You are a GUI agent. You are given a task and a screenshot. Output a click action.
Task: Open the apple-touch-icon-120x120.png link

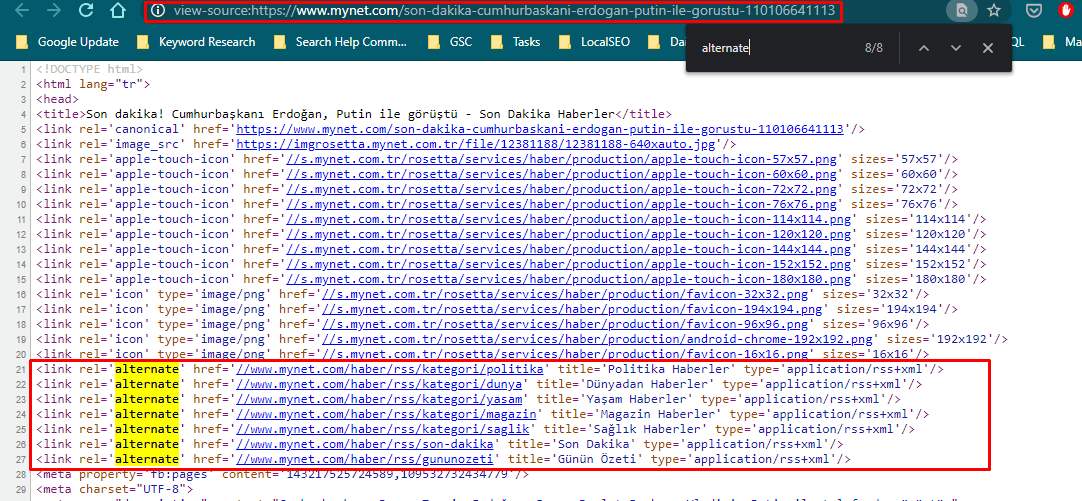click(x=569, y=234)
